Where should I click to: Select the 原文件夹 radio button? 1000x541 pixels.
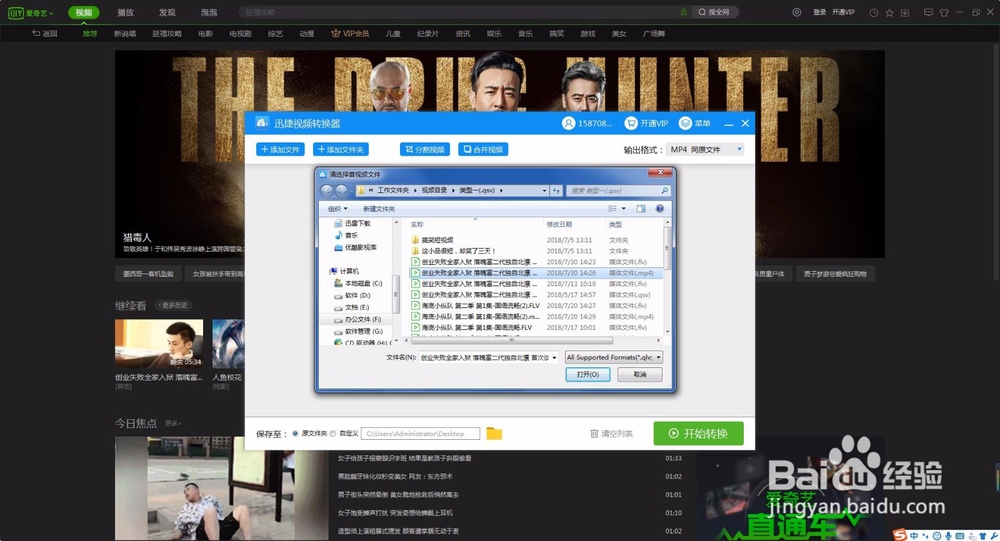point(295,433)
